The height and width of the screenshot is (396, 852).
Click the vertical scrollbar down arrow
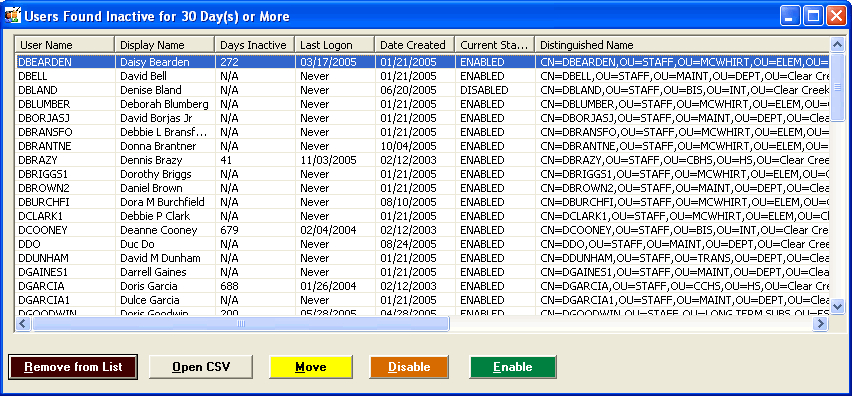[x=838, y=306]
